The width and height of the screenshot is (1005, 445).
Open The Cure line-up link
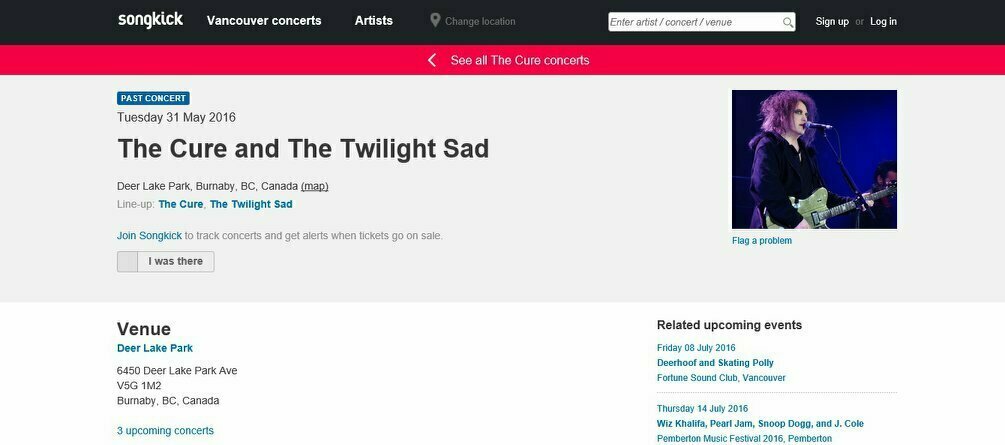(181, 204)
